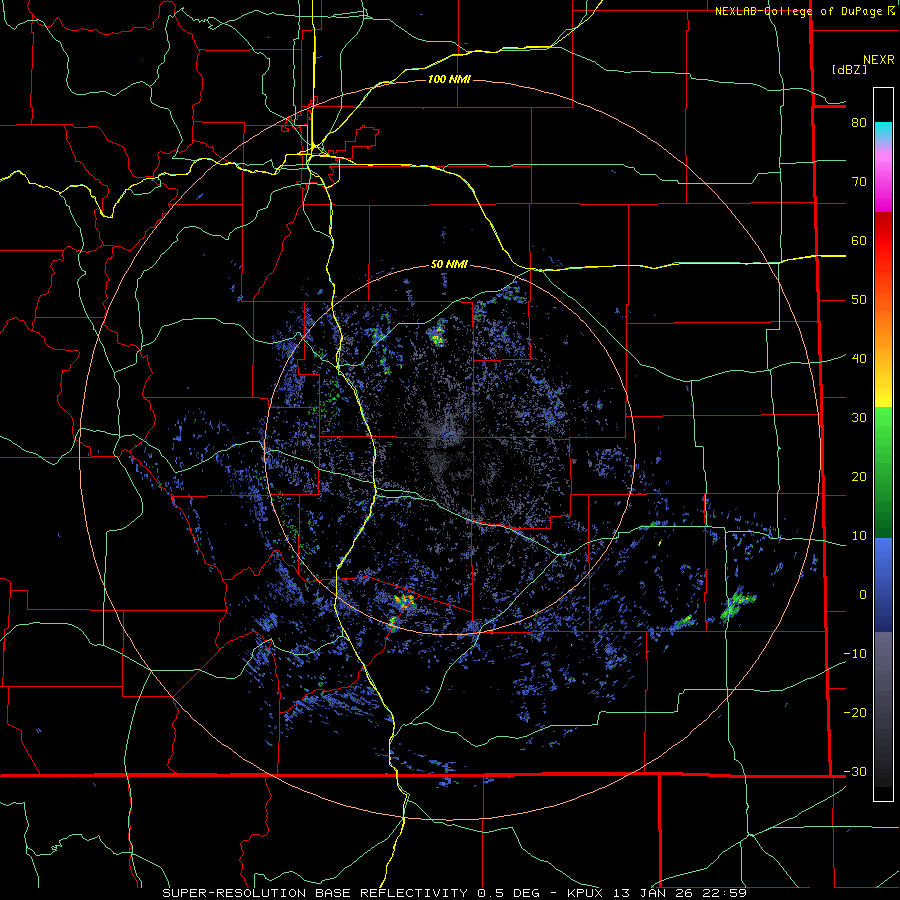Click the NEXLAB-College of DuPage credit text
Viewport: 900px width, 900px height.
click(x=798, y=11)
